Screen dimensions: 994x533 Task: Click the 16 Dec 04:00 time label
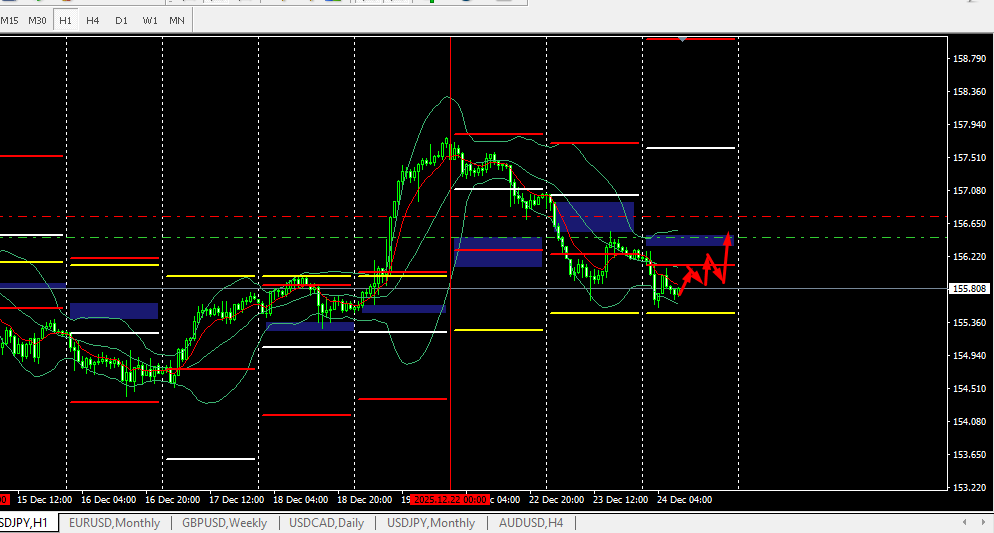[x=108, y=499]
